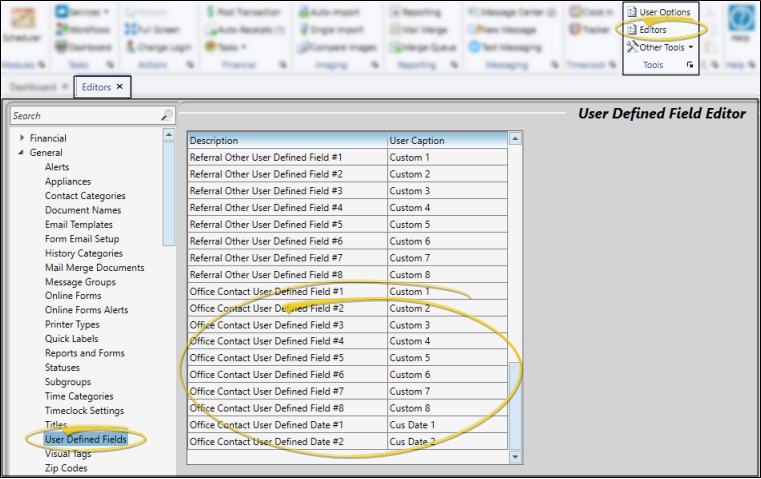Viewport: 761px width, 479px height.
Task: Select the Custom 1 caption for Office Contact #1
Action: [x=446, y=292]
